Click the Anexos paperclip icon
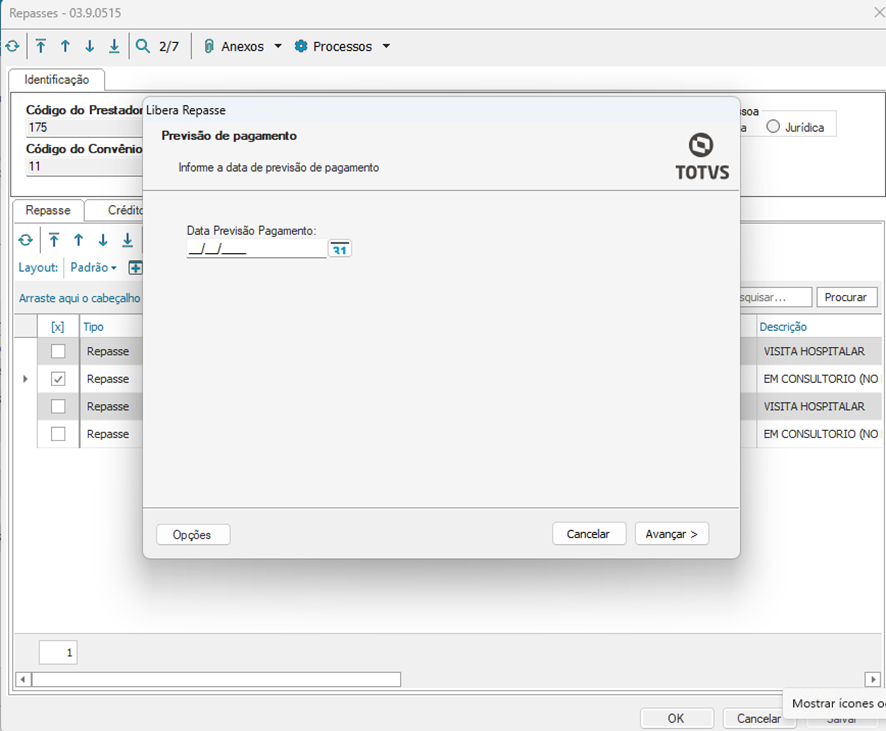This screenshot has width=886, height=731. tap(209, 46)
